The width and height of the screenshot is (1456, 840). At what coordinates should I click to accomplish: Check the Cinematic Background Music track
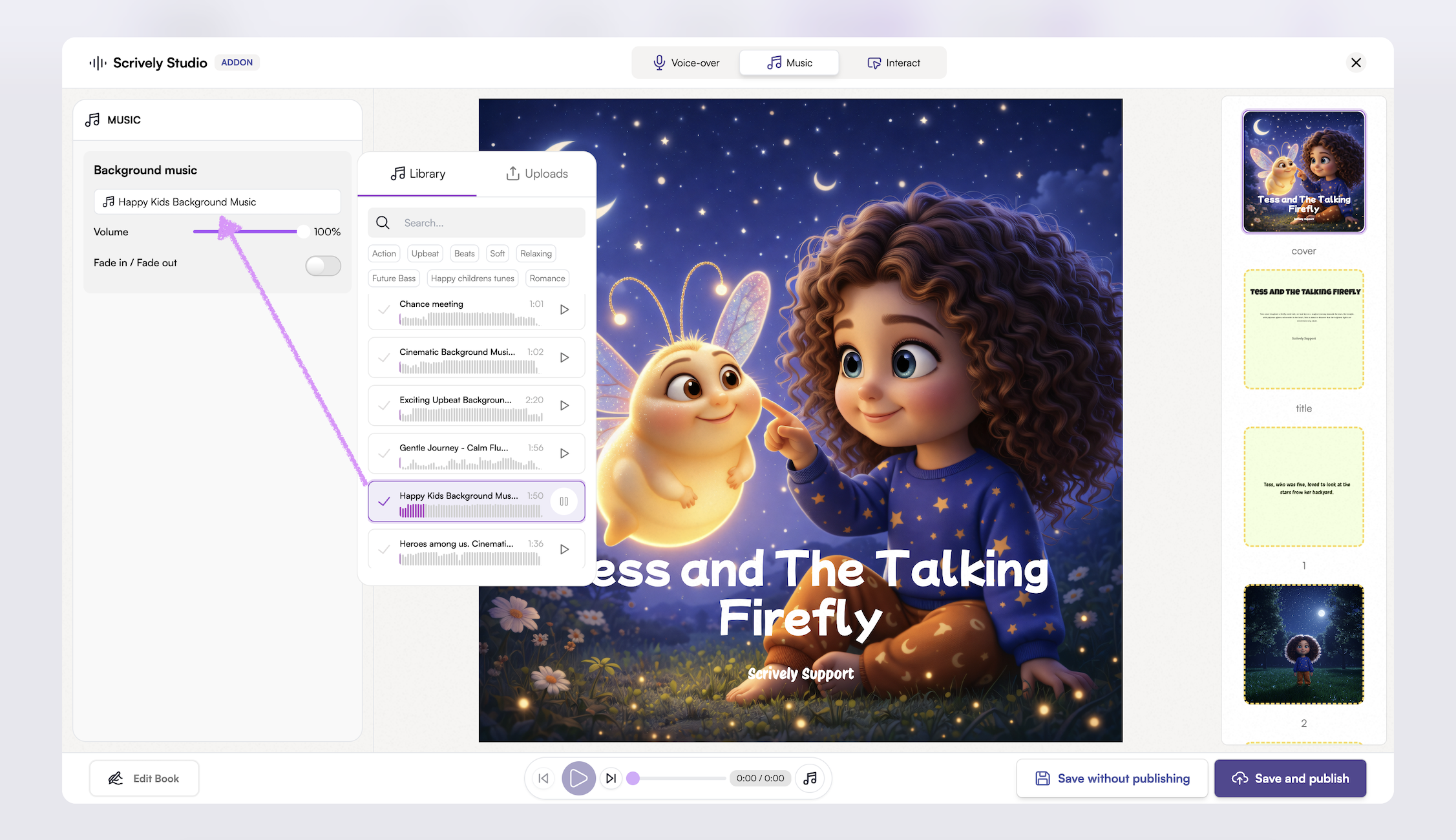click(x=384, y=357)
